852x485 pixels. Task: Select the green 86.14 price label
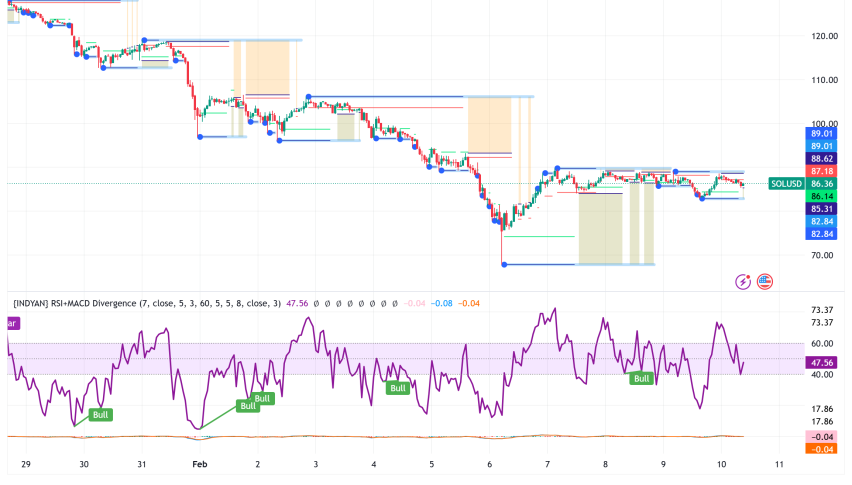[823, 197]
